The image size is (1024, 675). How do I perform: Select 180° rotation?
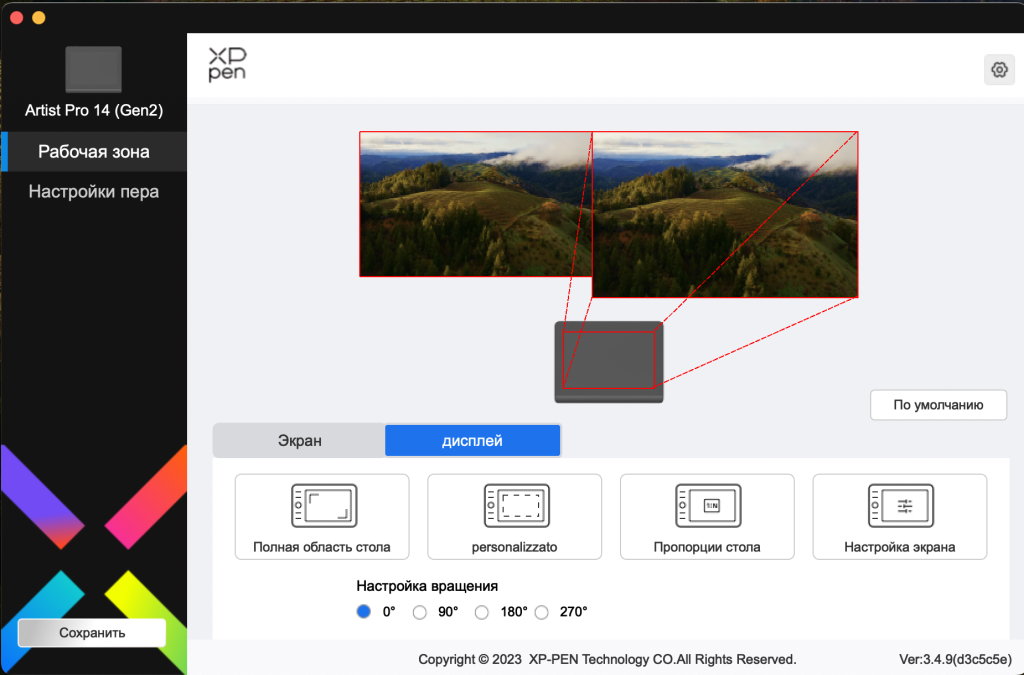482,612
